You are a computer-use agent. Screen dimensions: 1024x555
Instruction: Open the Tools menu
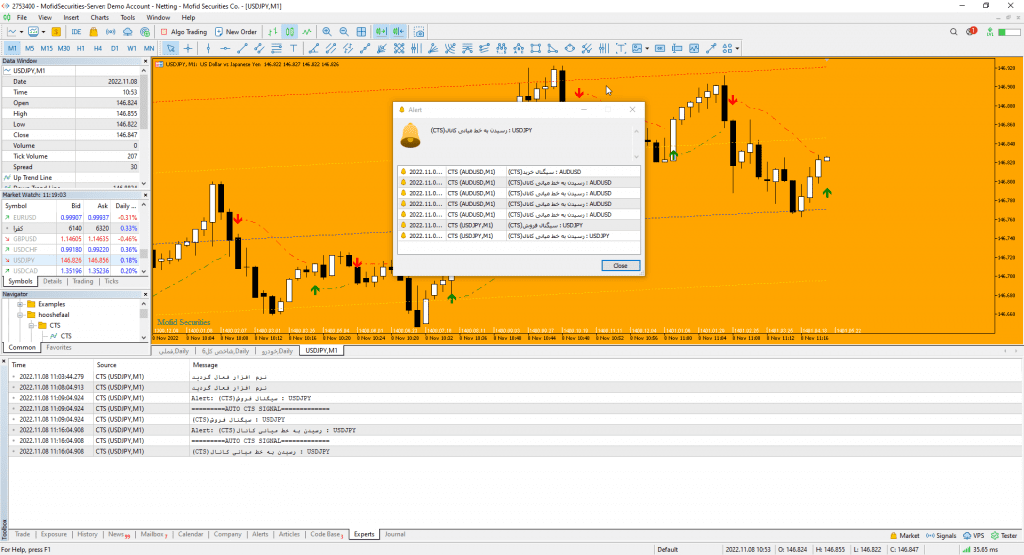(128, 18)
